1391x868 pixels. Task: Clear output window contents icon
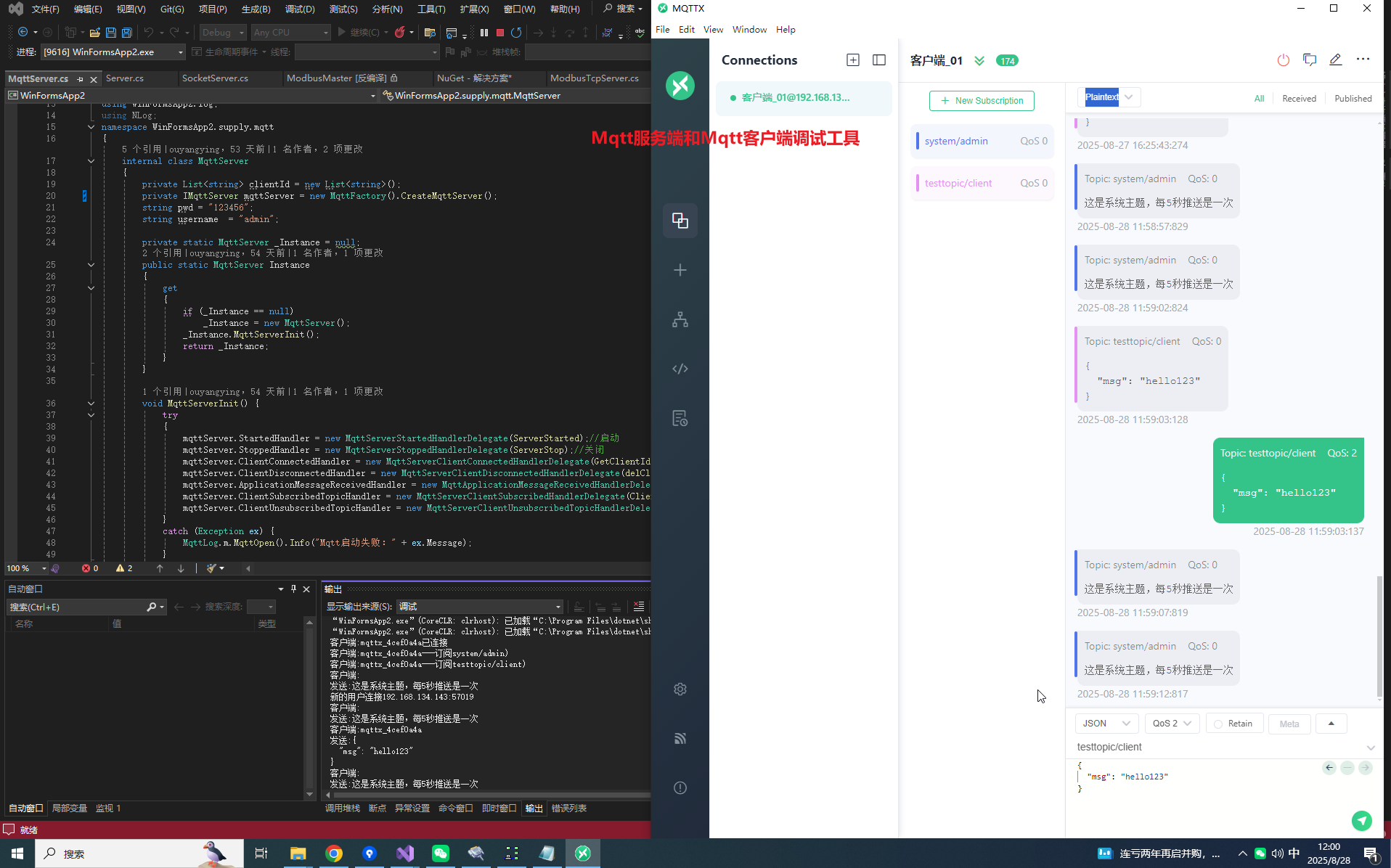pos(639,607)
